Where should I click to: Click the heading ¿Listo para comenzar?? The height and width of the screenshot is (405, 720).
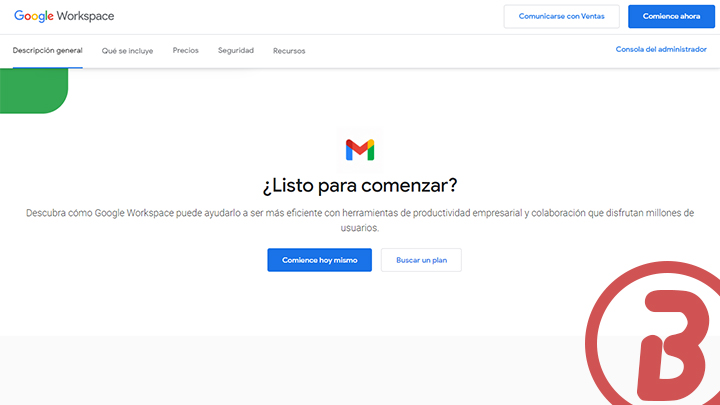click(360, 186)
